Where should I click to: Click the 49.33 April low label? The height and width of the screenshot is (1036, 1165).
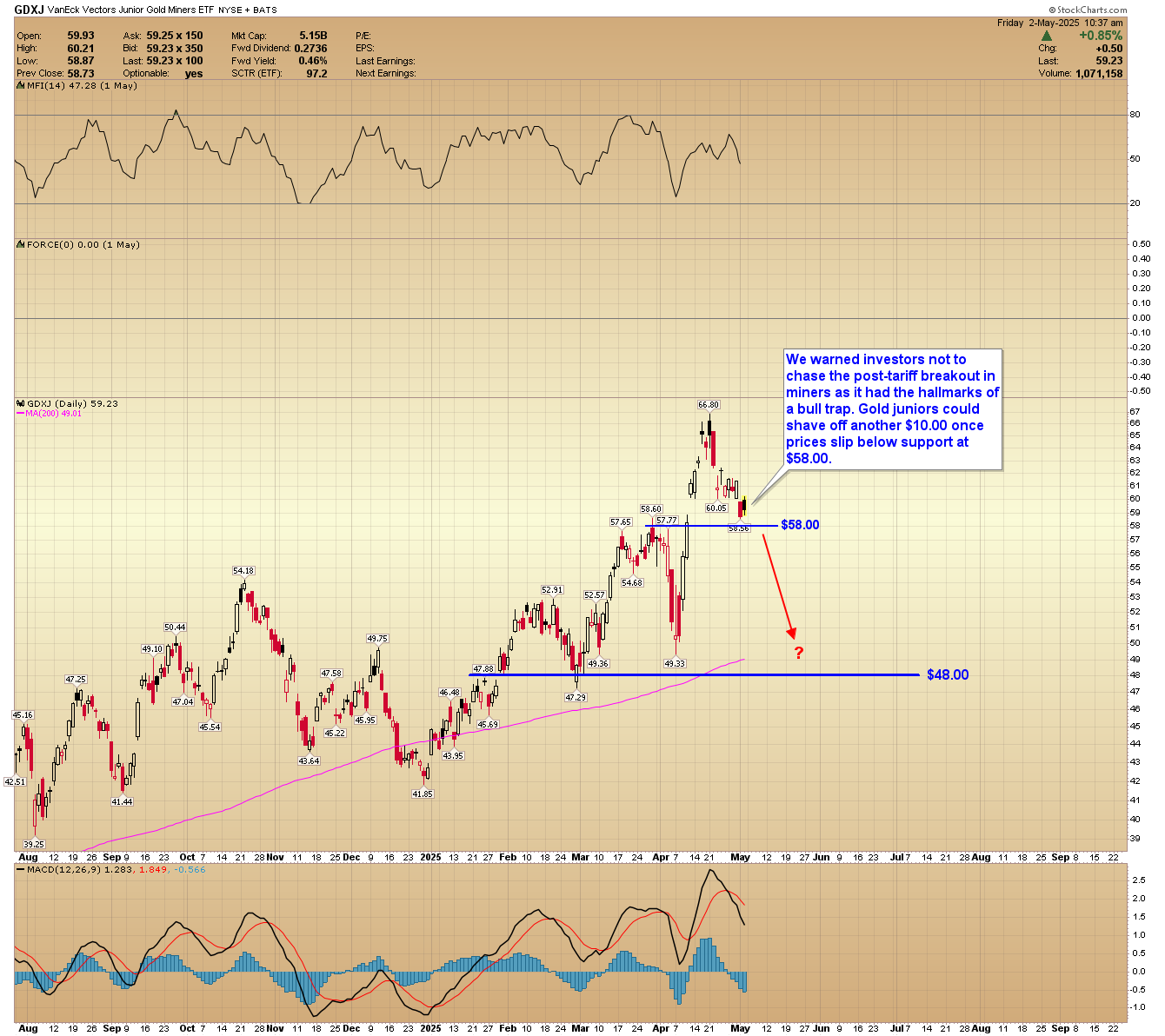pyautogui.click(x=675, y=663)
